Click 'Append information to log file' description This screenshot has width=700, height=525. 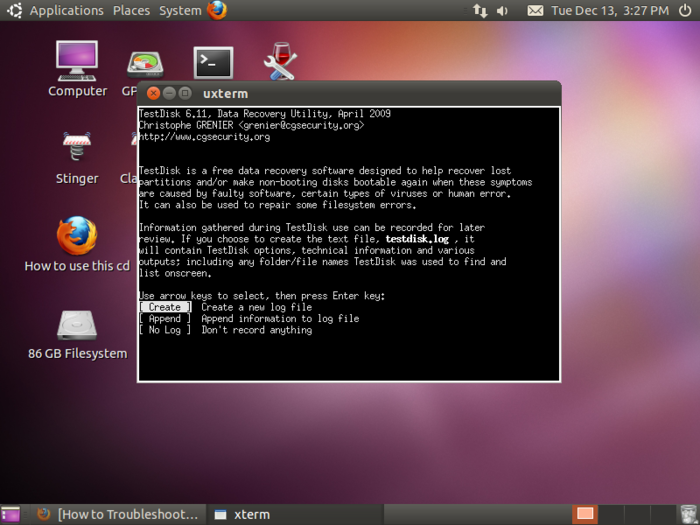click(280, 318)
